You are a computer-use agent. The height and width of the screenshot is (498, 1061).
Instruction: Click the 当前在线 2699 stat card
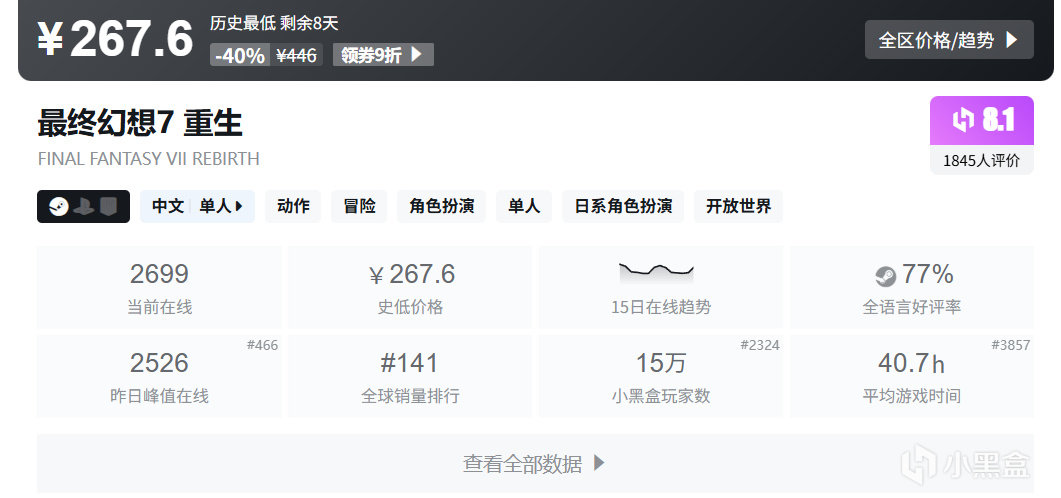point(159,288)
